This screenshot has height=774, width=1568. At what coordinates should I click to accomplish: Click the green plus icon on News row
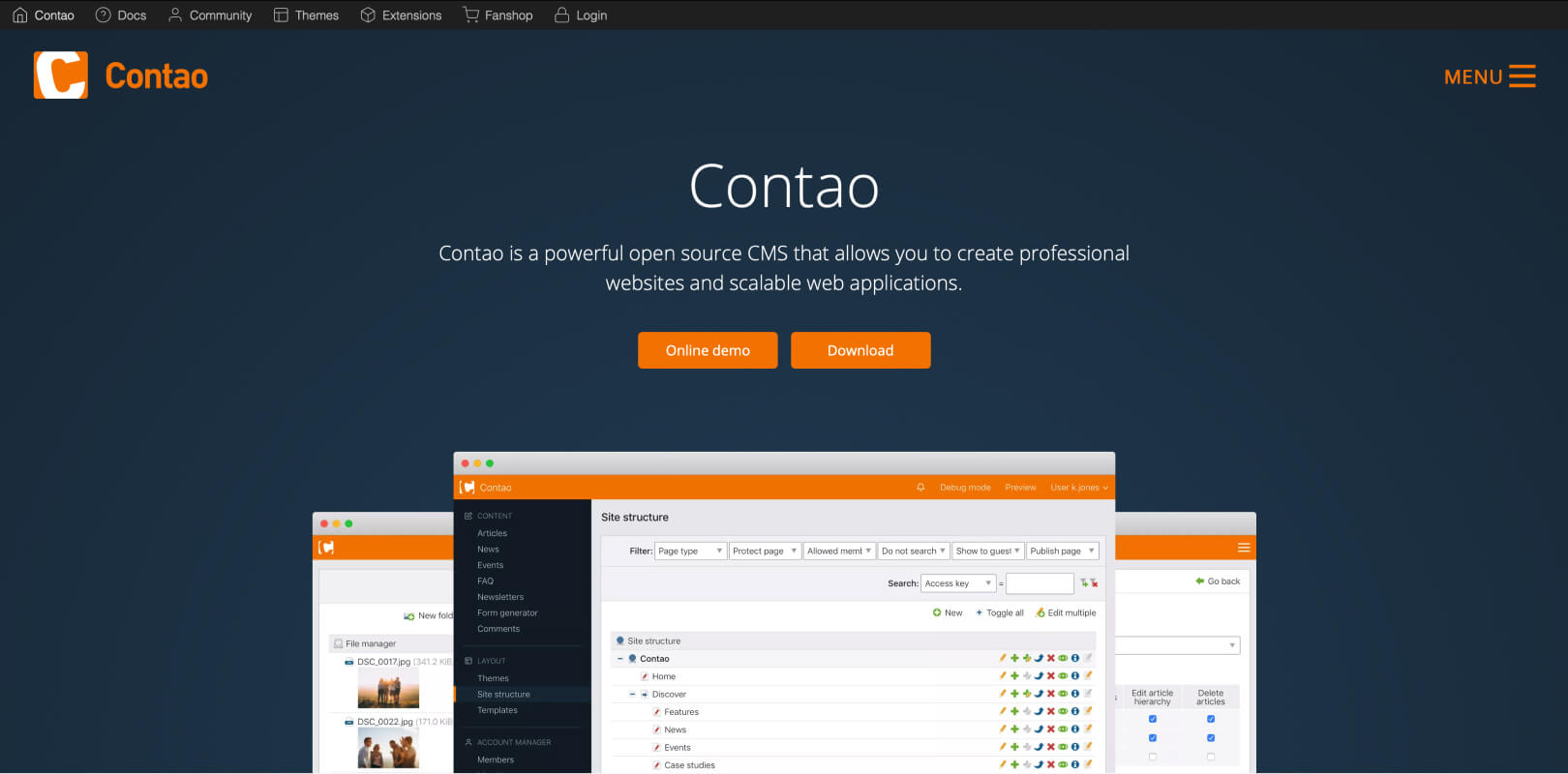1014,729
